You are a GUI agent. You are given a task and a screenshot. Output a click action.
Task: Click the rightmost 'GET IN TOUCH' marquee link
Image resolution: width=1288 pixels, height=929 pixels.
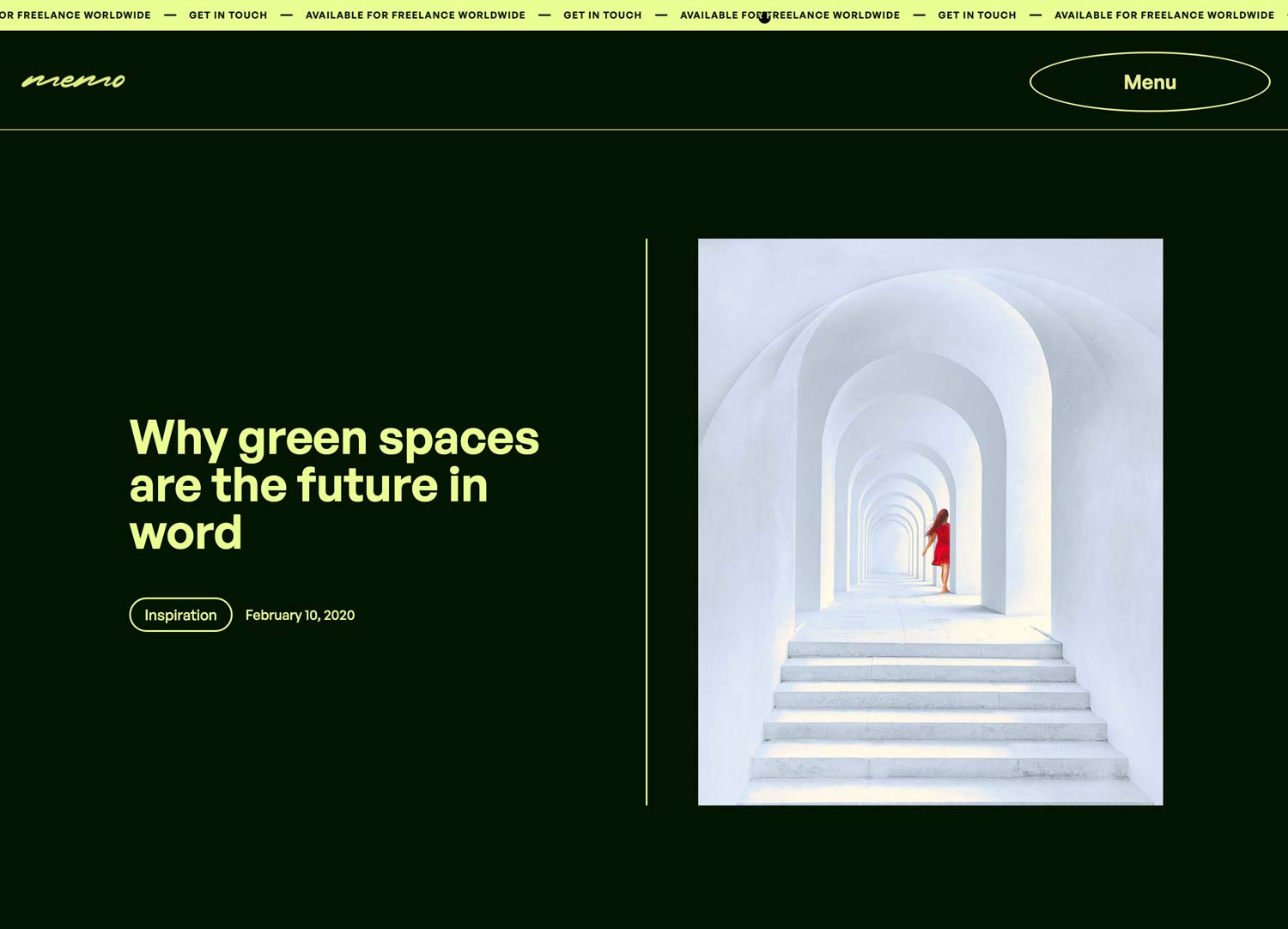(x=976, y=15)
